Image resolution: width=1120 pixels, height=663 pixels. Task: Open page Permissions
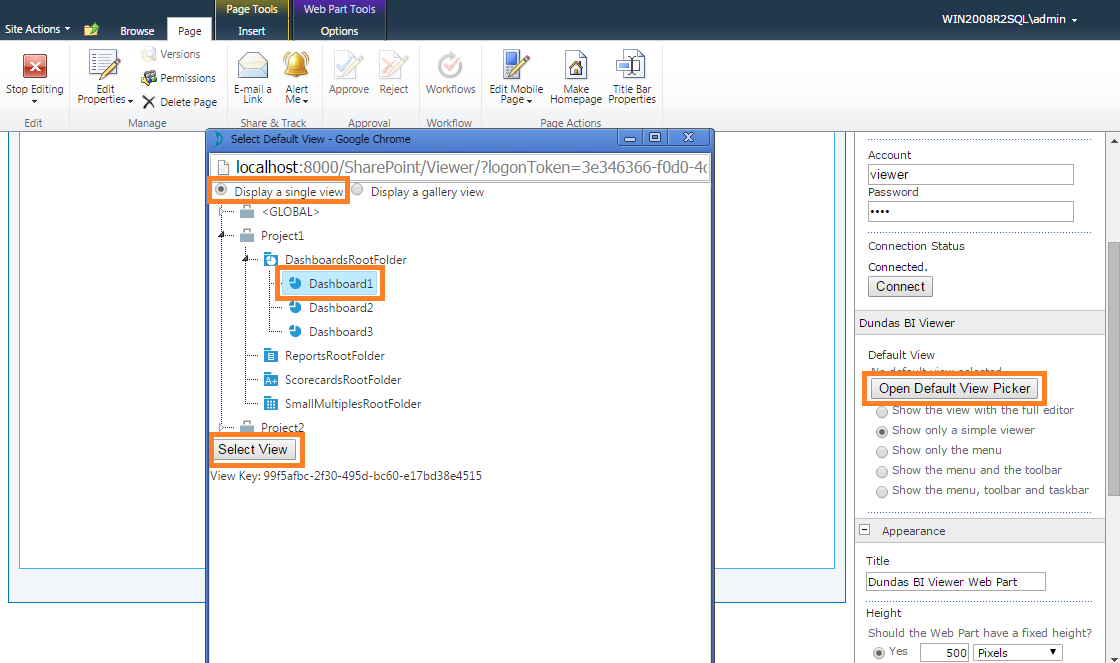click(179, 78)
